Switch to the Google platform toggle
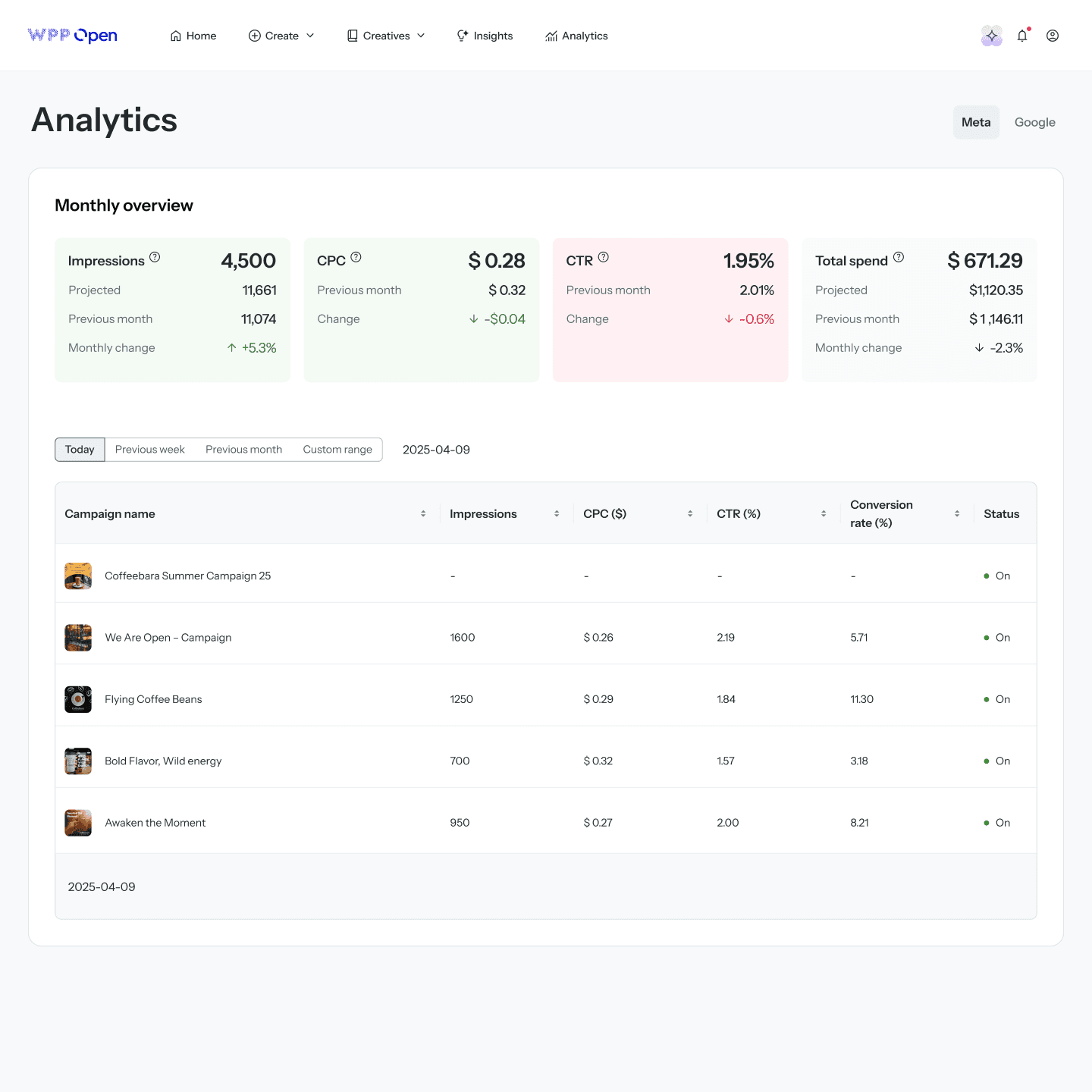Image resolution: width=1092 pixels, height=1092 pixels. point(1034,122)
